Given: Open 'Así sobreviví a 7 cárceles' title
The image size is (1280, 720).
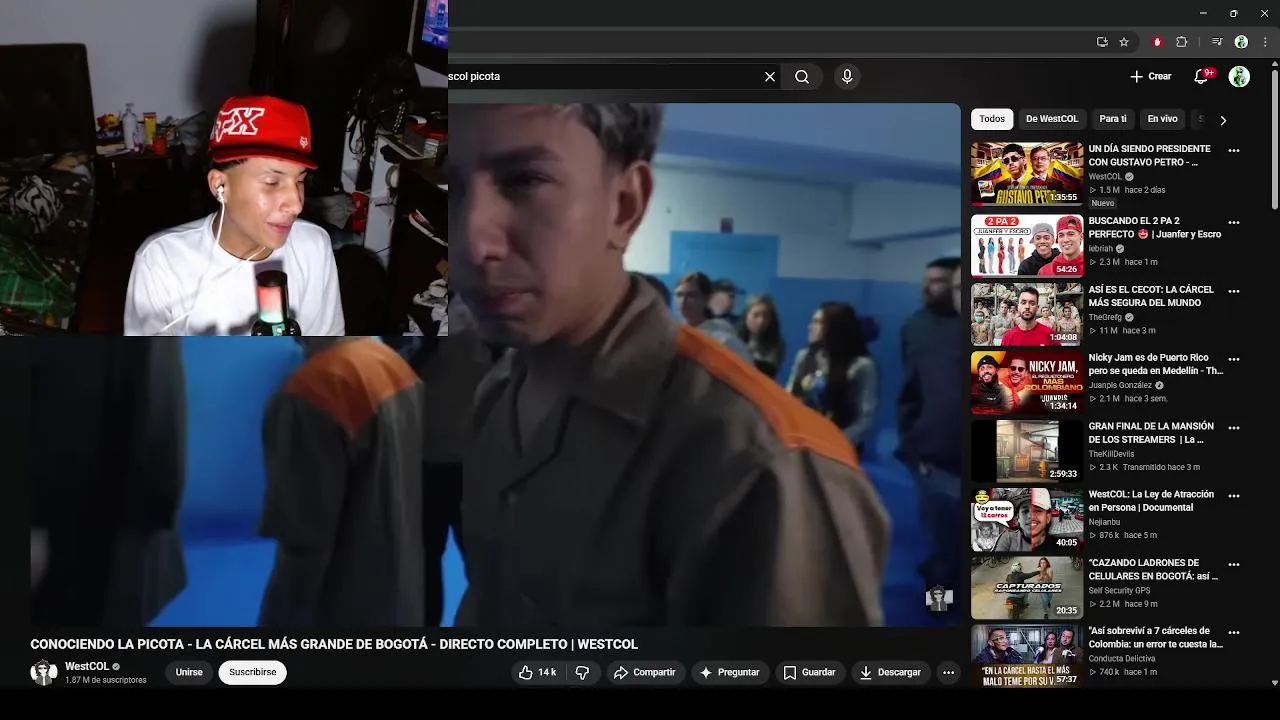Looking at the screenshot, I should [x=1155, y=638].
